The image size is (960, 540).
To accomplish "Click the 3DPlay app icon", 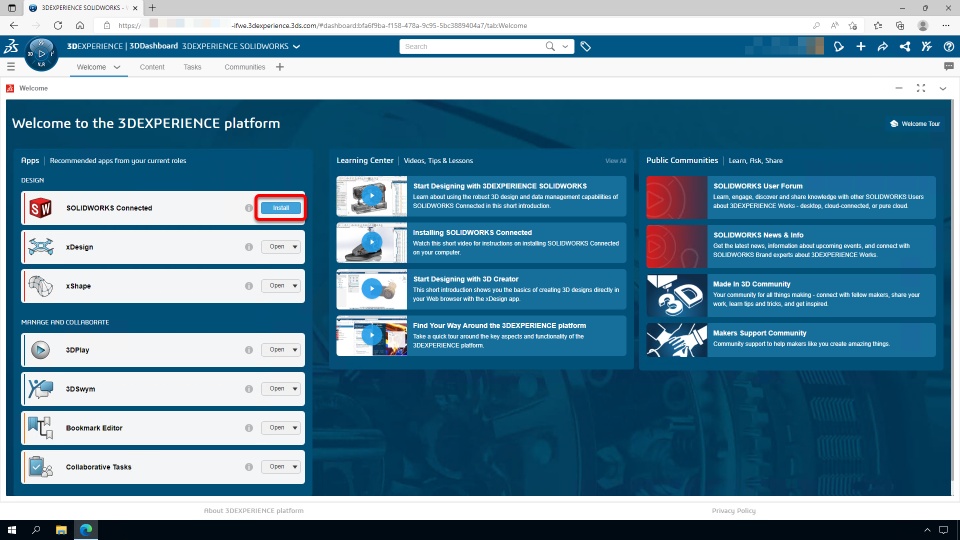I will [x=40, y=350].
